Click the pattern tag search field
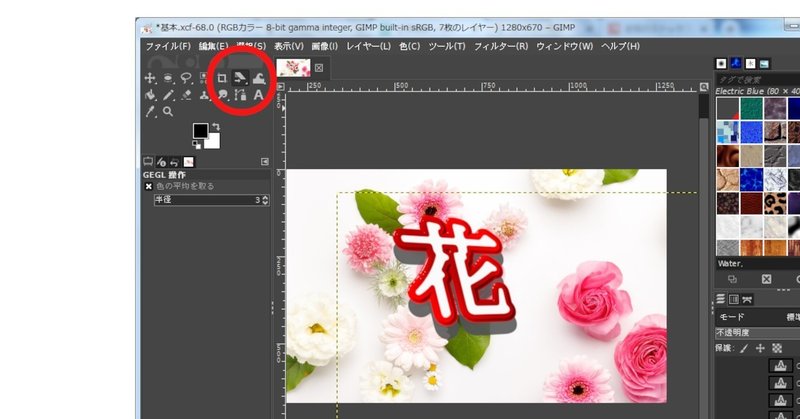Image resolution: width=800 pixels, height=419 pixels. 758,80
